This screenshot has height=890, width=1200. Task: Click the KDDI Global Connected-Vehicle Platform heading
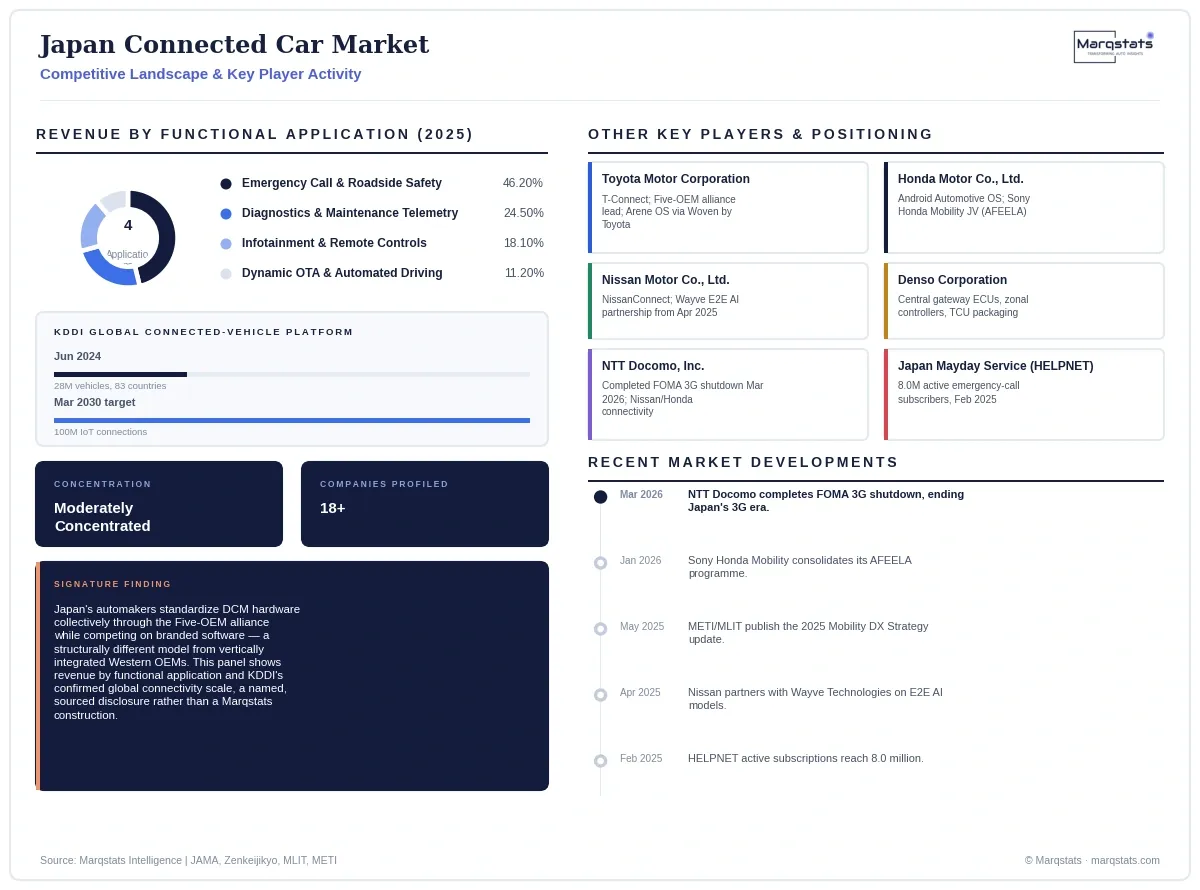pos(204,332)
